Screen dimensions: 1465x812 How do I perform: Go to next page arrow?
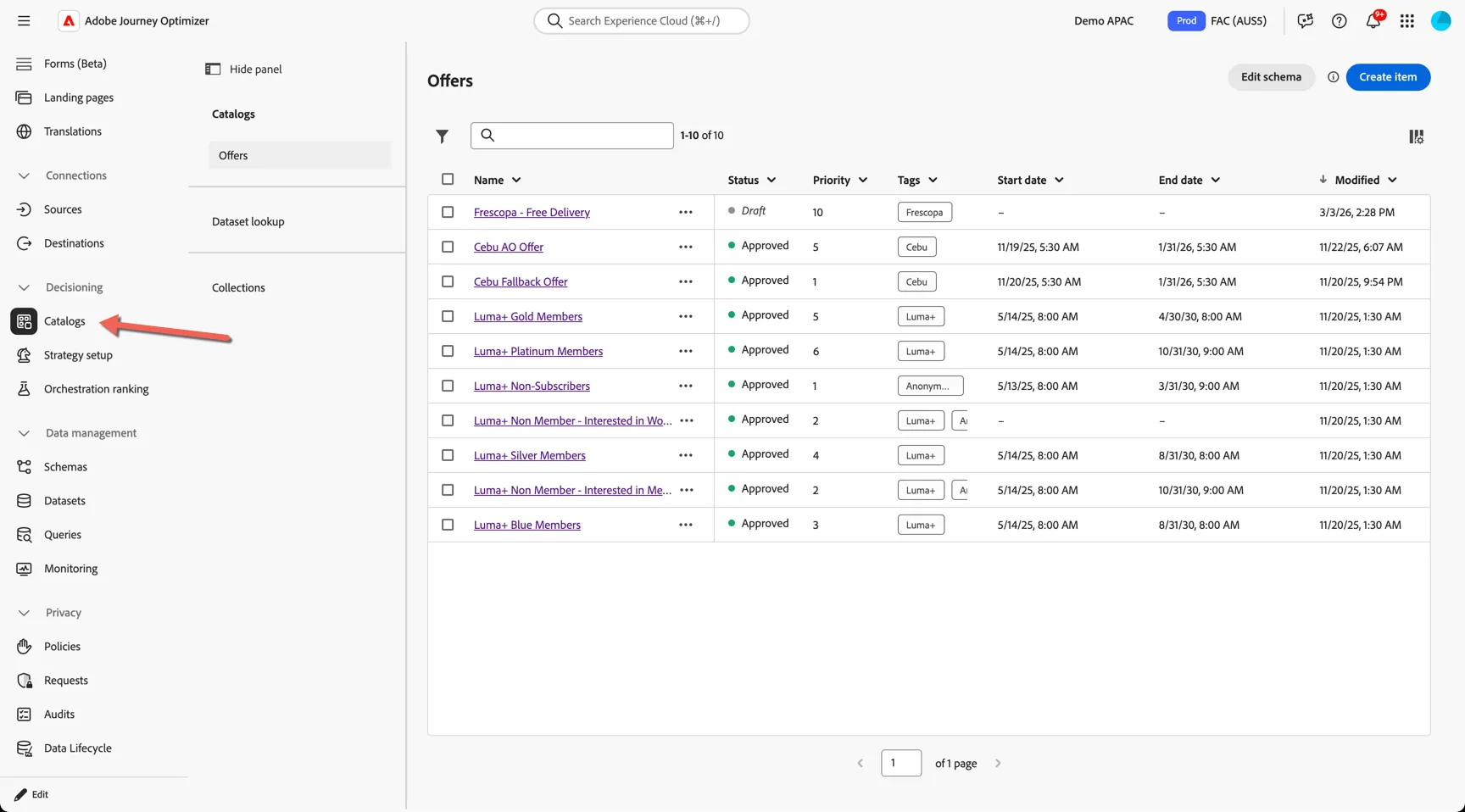click(x=998, y=763)
